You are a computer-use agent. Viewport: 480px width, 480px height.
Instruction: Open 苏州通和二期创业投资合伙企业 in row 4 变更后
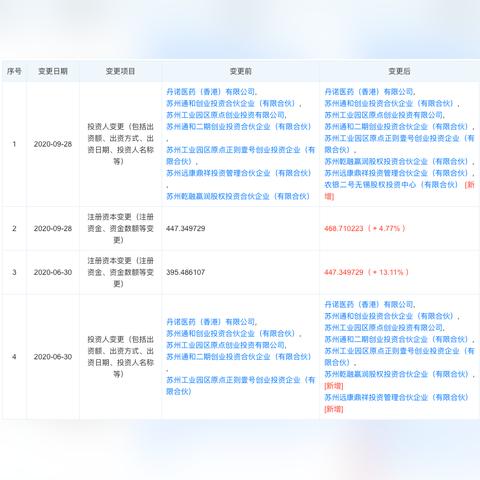coord(396,340)
